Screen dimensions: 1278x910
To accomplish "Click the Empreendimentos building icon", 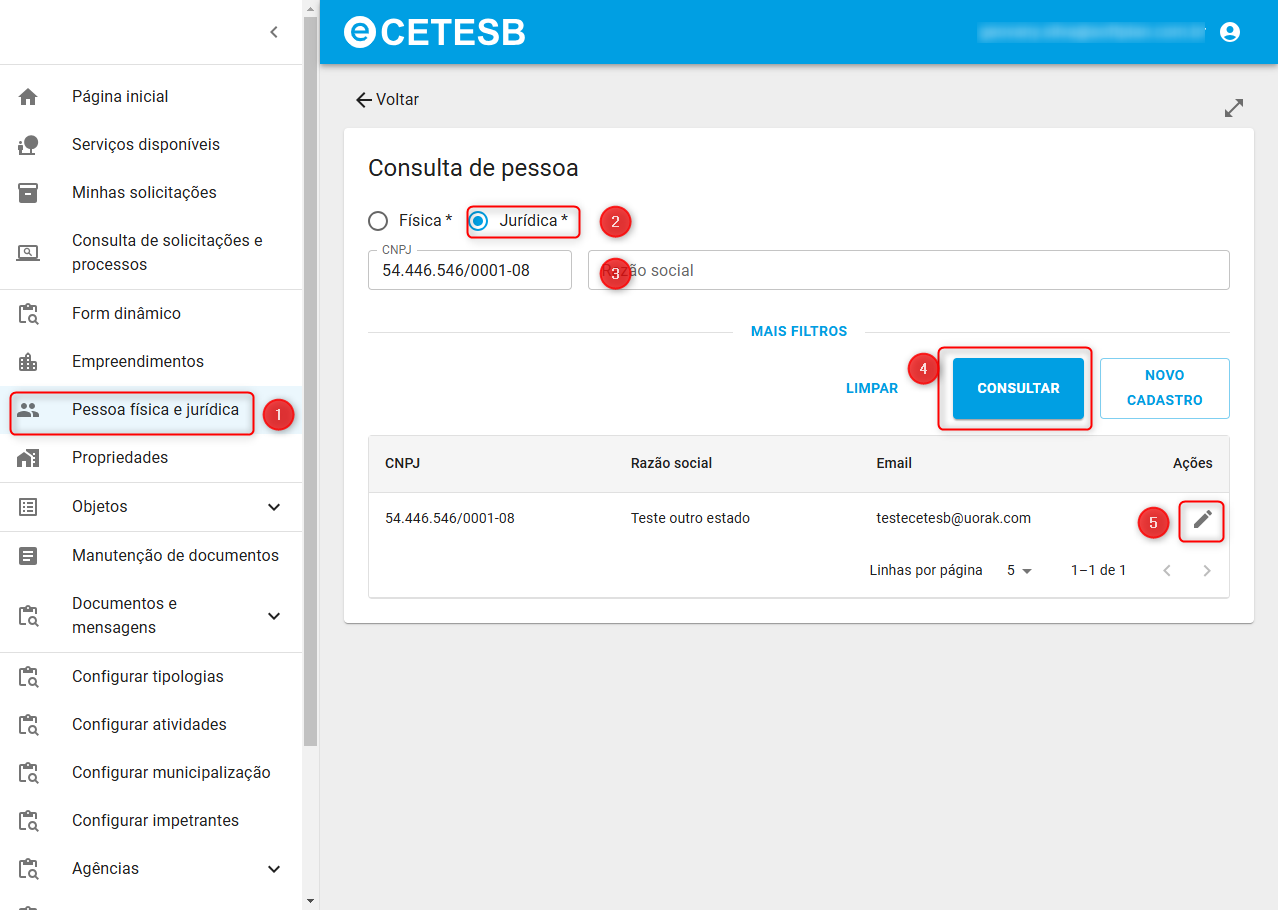I will [28, 362].
